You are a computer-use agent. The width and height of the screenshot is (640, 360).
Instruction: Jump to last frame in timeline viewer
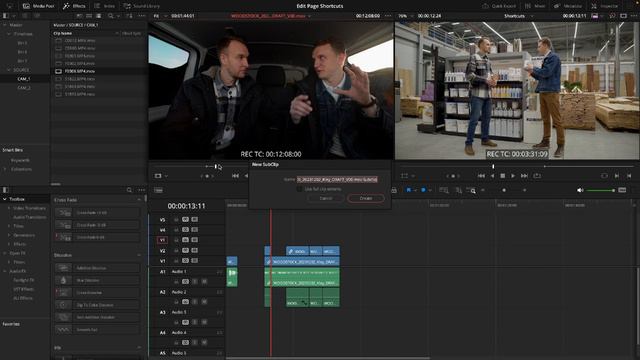(524, 176)
